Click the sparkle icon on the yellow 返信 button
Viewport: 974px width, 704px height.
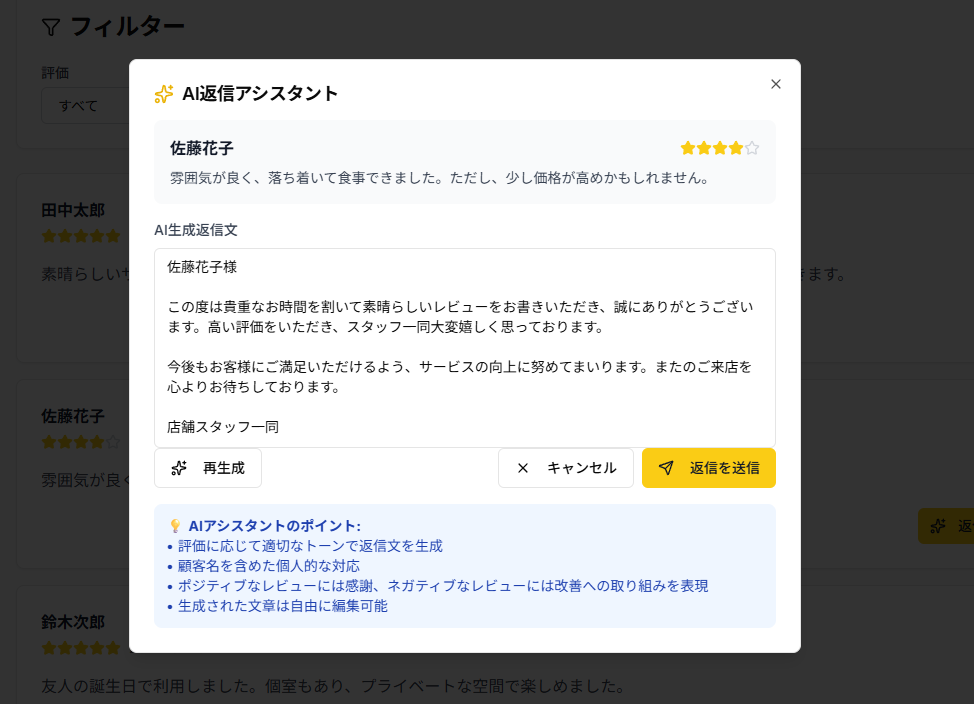[x=938, y=525]
